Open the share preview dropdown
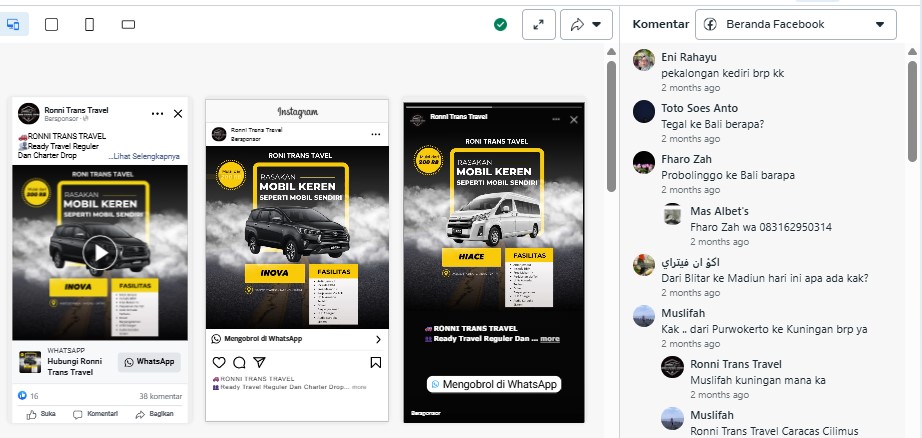The width and height of the screenshot is (922, 438). (586, 25)
